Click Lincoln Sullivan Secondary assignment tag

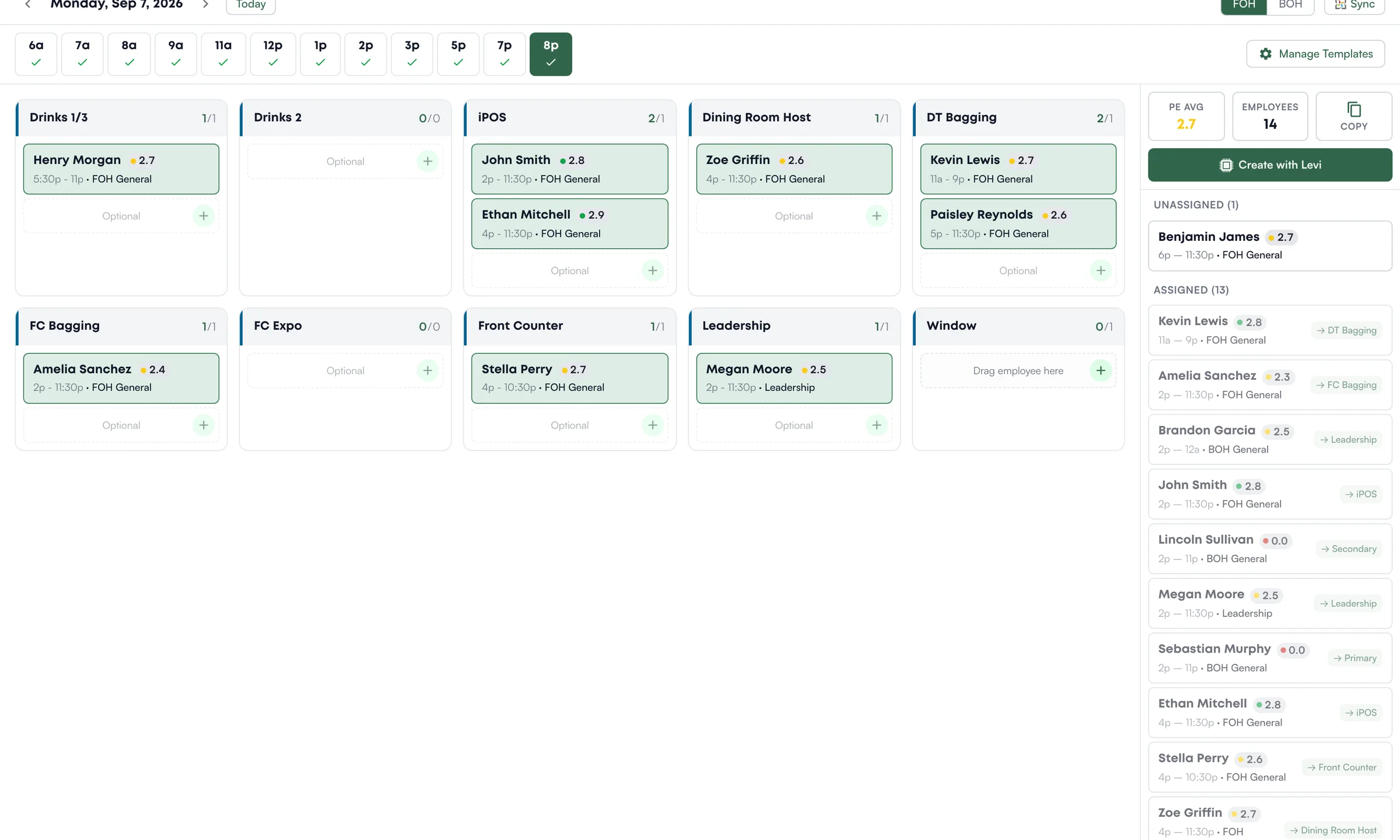coord(1349,549)
